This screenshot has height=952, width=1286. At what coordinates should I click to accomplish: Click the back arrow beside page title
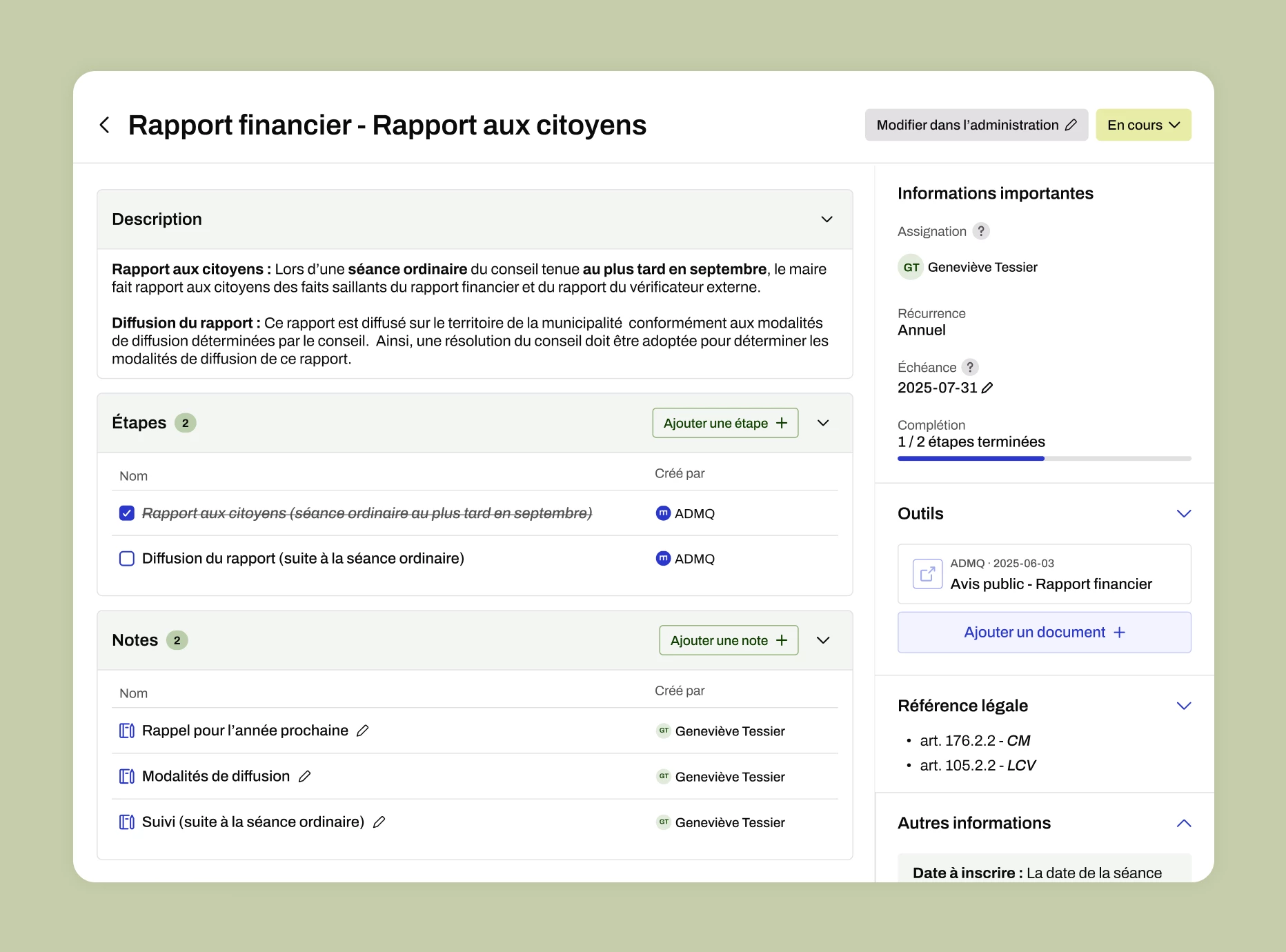[x=105, y=125]
